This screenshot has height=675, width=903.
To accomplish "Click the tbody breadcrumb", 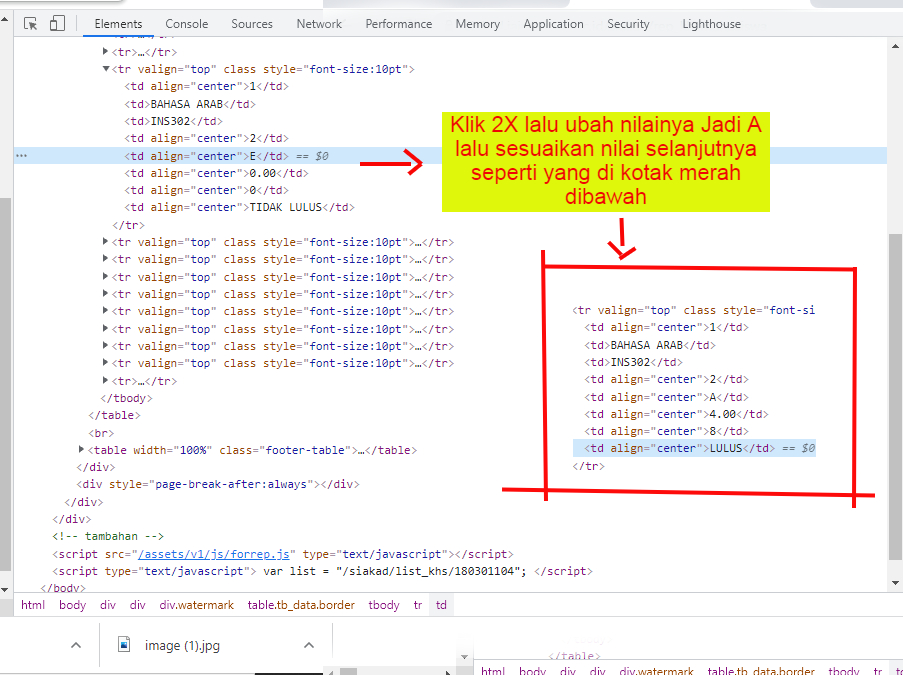I will pyautogui.click(x=384, y=605).
